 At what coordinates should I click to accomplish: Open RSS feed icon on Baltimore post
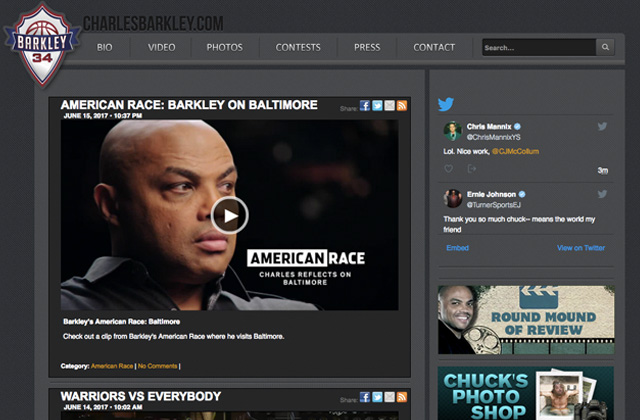[x=402, y=106]
